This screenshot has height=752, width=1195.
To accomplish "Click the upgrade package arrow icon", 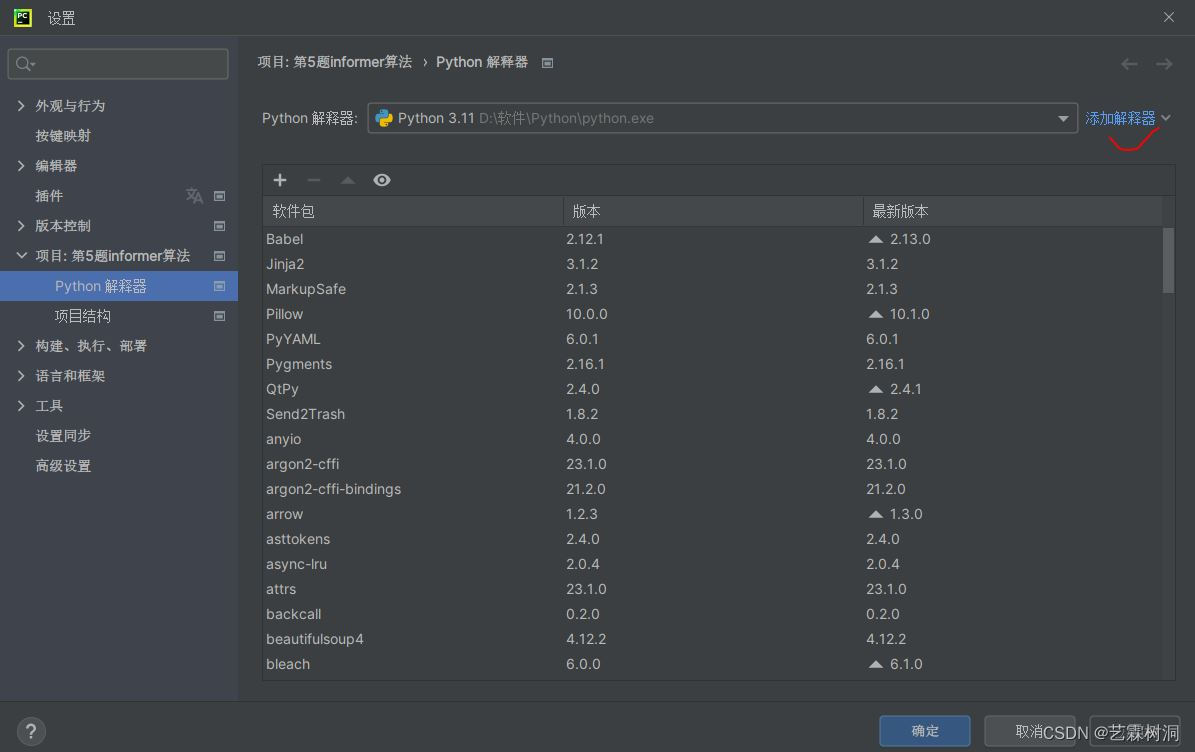I will click(x=348, y=180).
